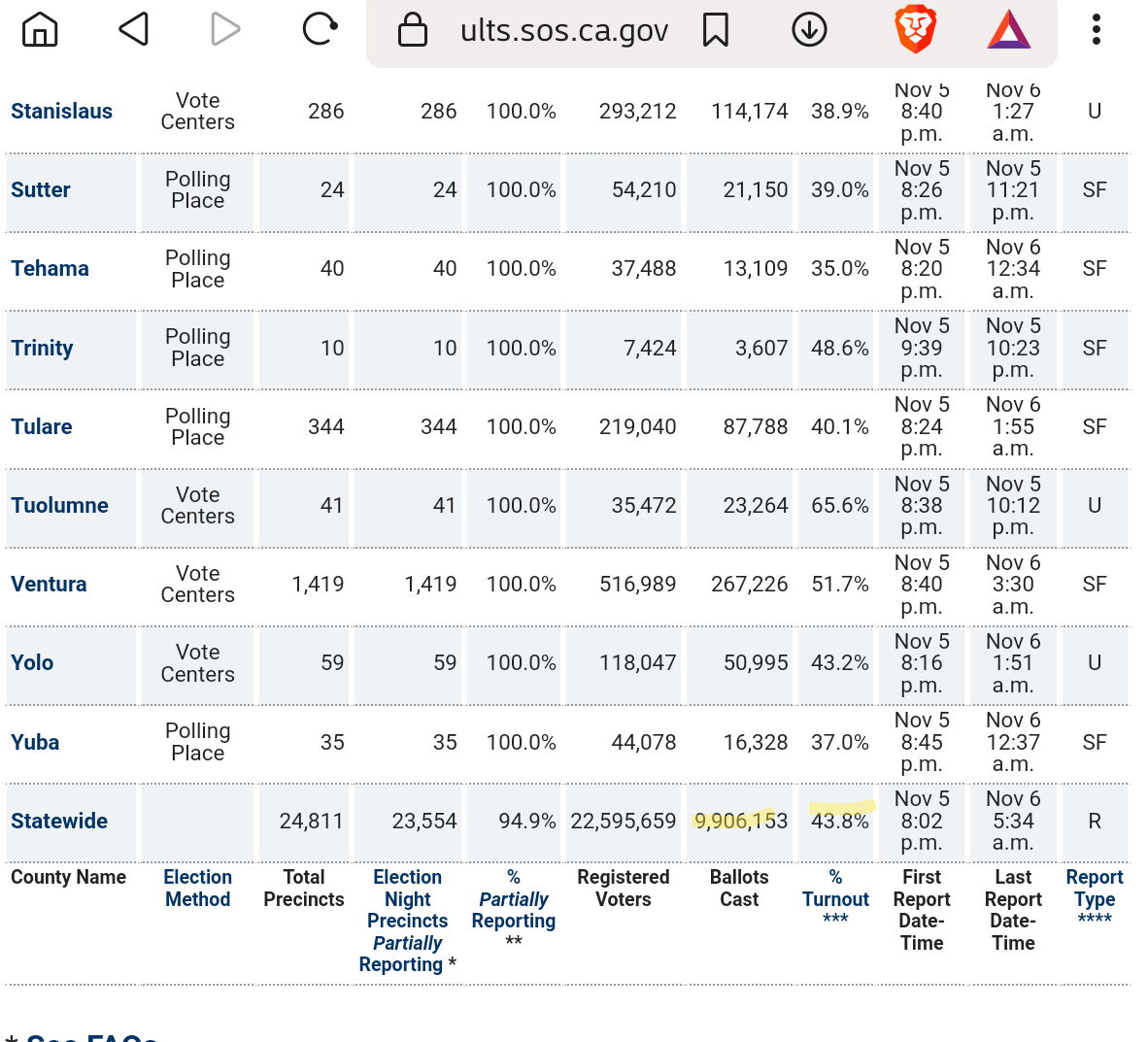
Task: Open the browser three-dot menu
Action: 1096,30
